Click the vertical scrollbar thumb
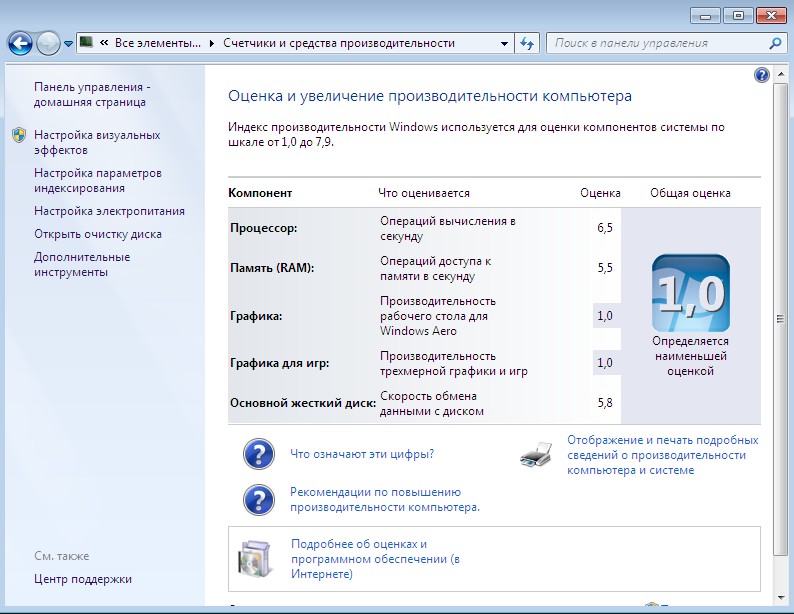This screenshot has width=794, height=614. [780, 319]
